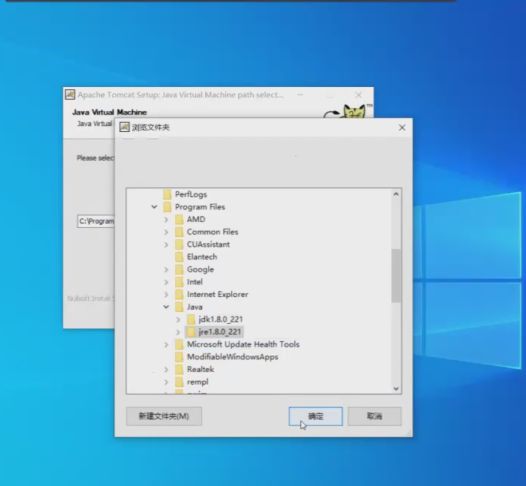Click the Common Files folder icon
Viewport: 526px width, 486px height.
pyautogui.click(x=179, y=232)
